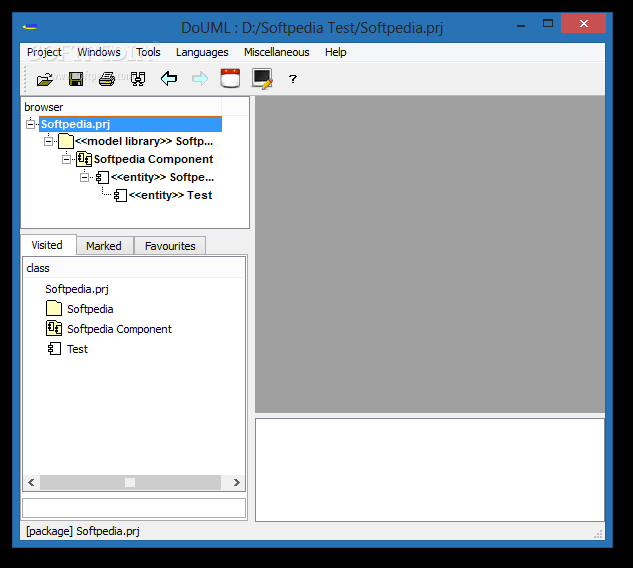Print using the printer toolbar icon
The height and width of the screenshot is (568, 633).
coord(107,79)
